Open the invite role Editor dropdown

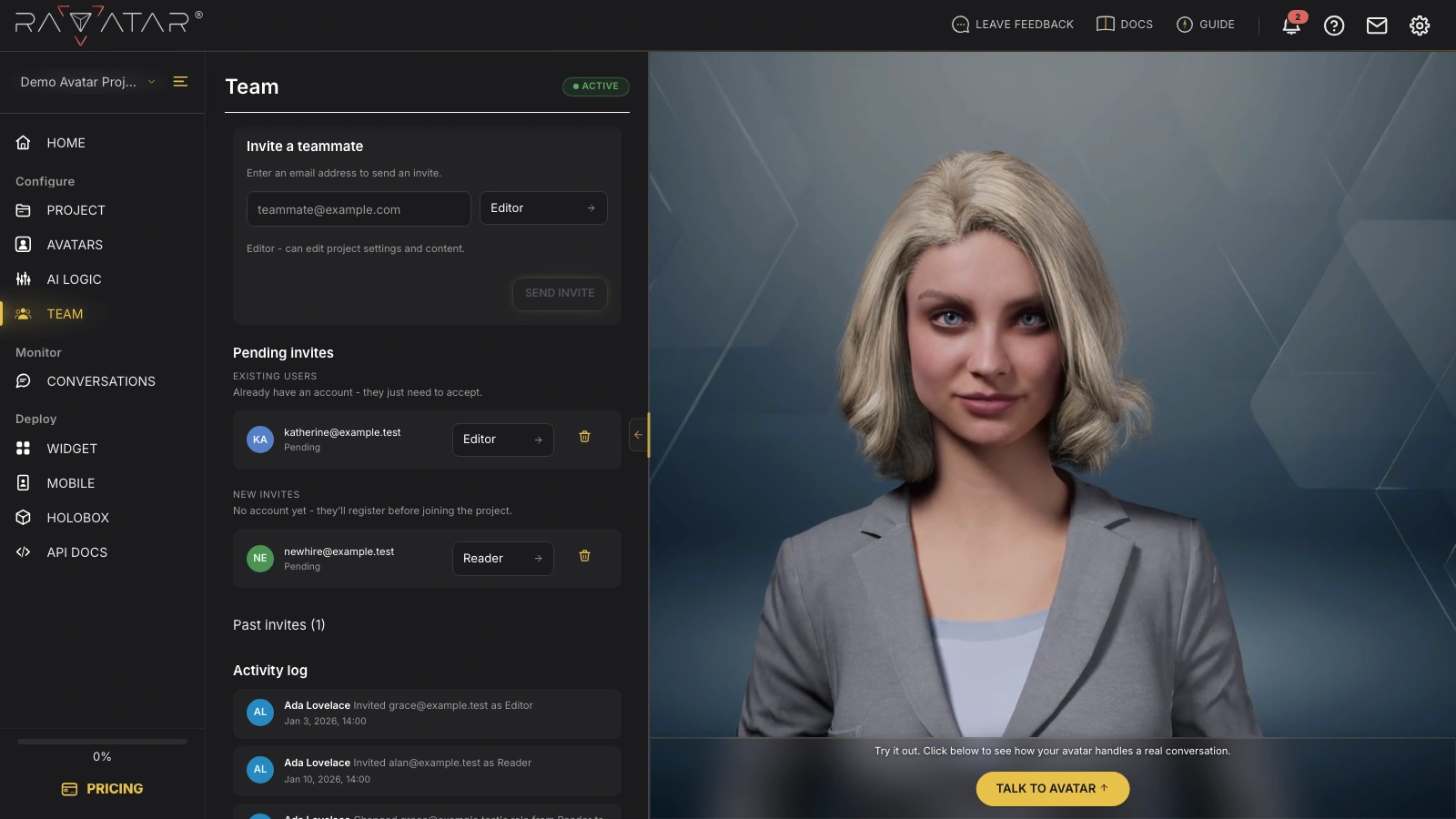(543, 208)
